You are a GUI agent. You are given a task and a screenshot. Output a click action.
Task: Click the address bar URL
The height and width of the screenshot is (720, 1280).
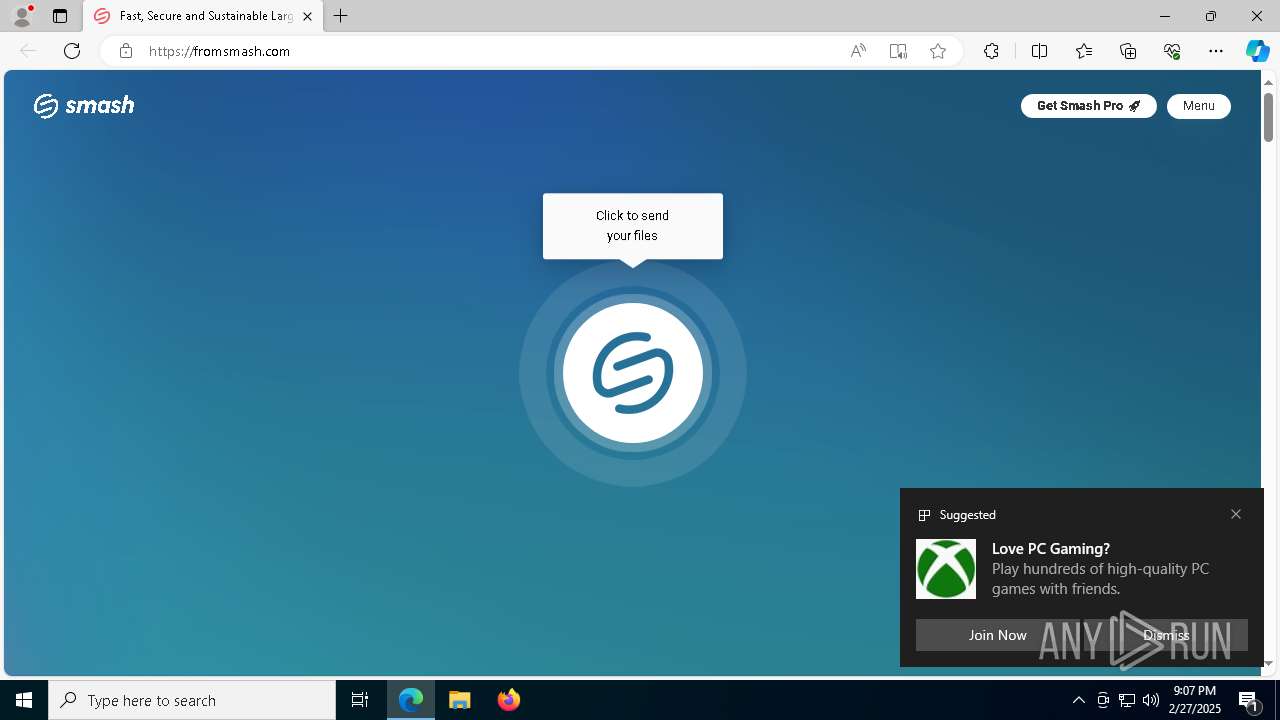[x=219, y=51]
